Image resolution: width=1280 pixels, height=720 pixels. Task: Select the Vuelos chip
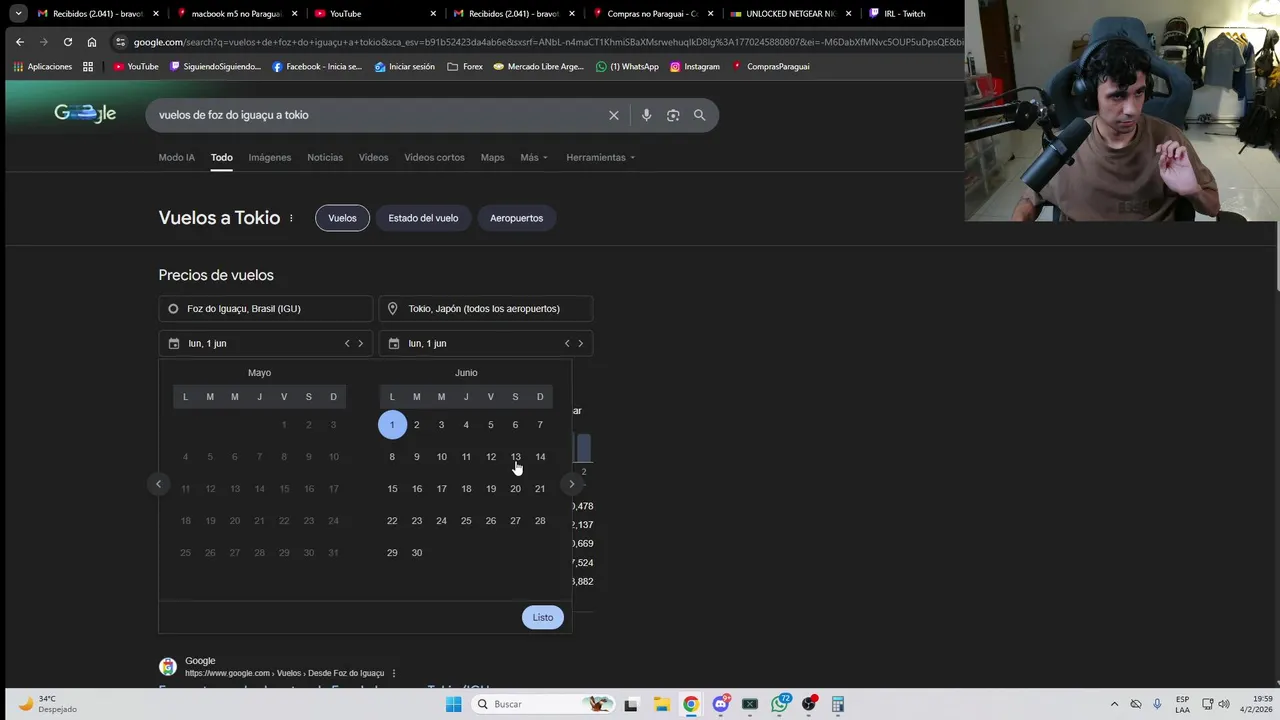coord(342,218)
